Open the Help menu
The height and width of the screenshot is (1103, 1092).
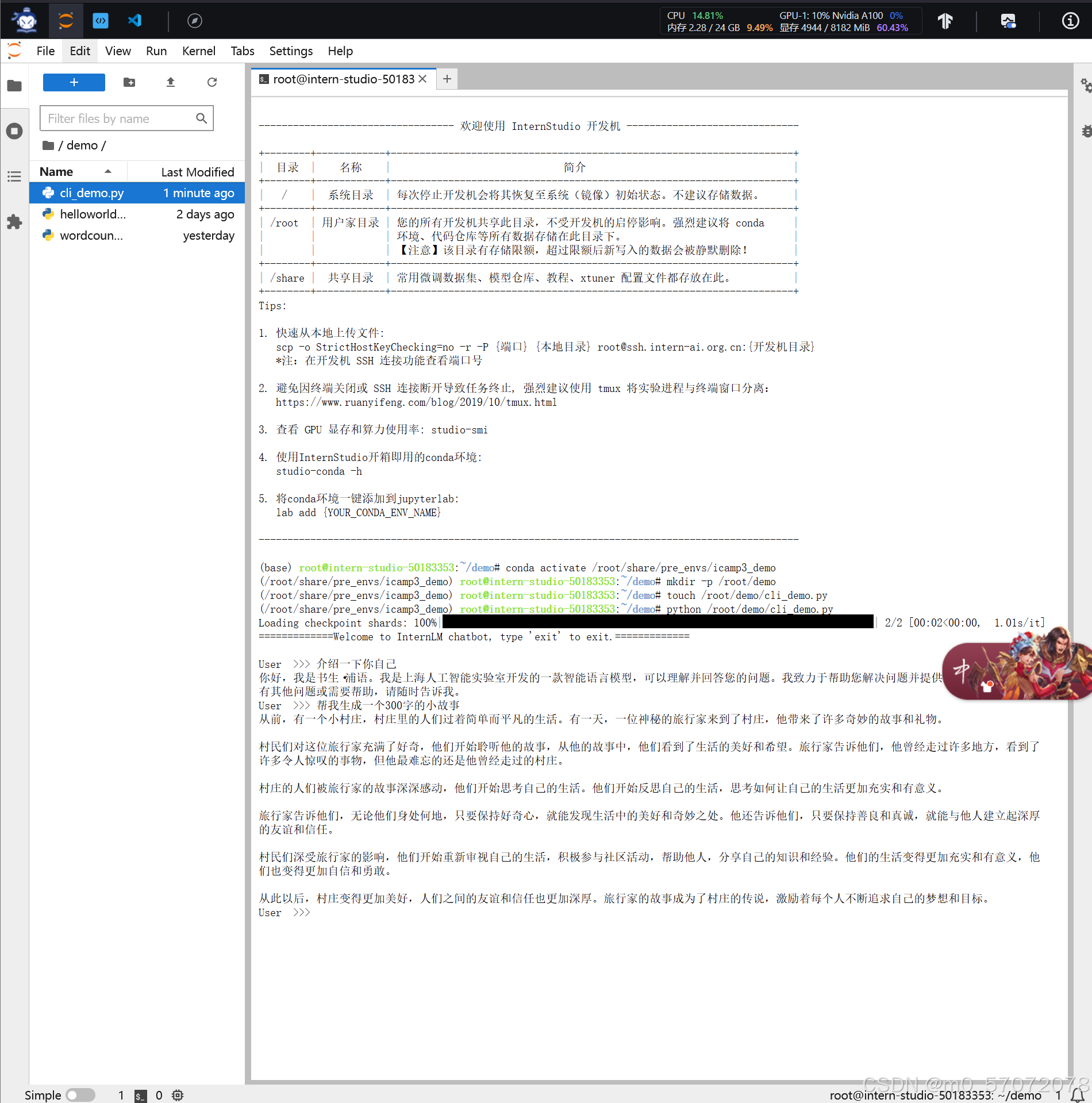point(340,51)
